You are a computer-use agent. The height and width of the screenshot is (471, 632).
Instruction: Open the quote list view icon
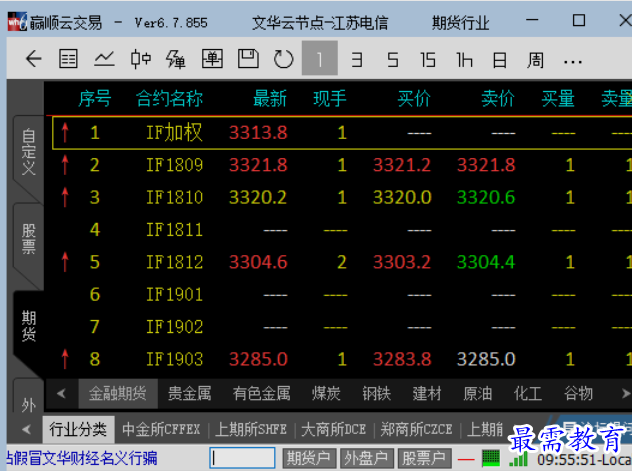coord(69,60)
